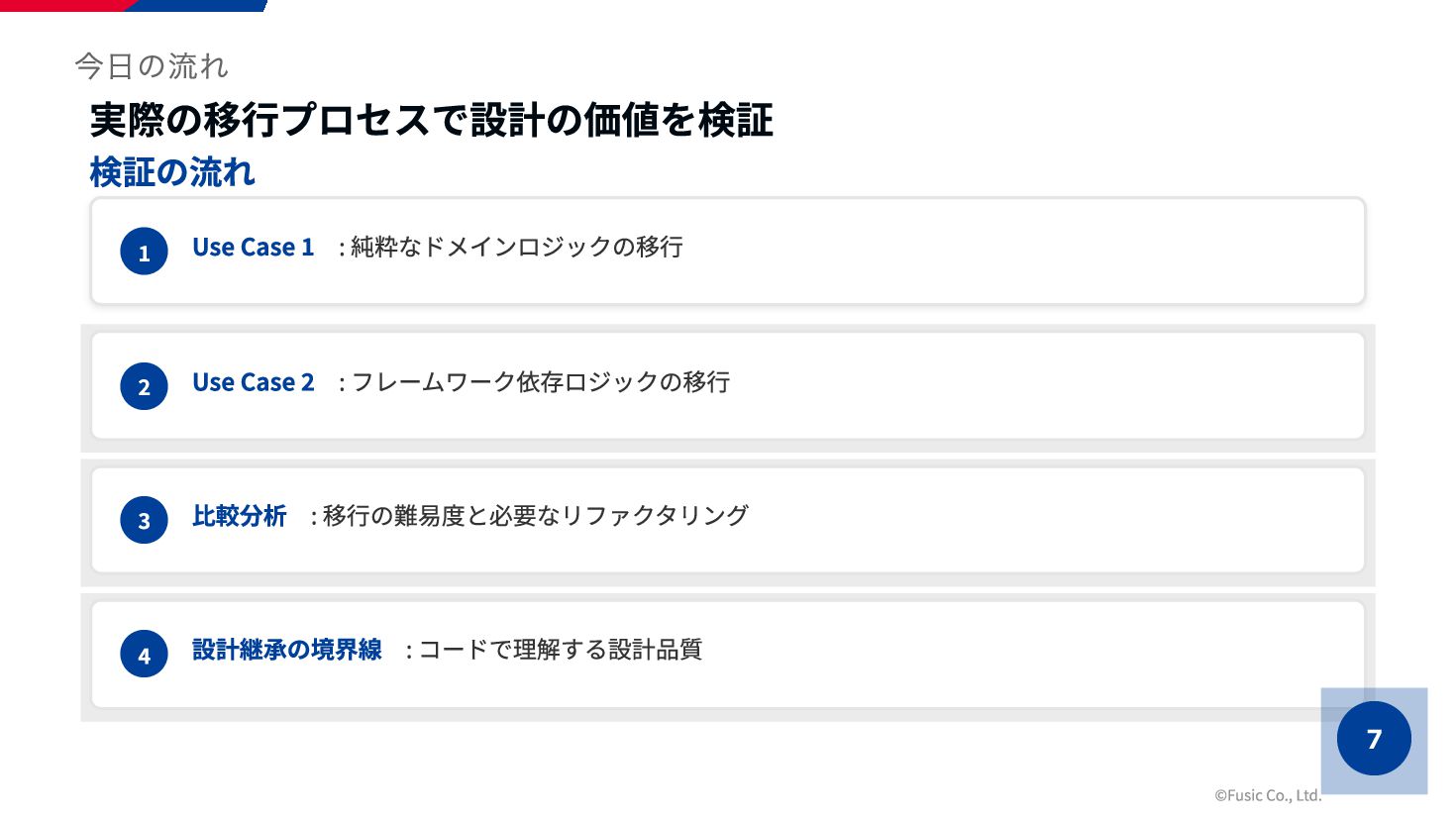This screenshot has width=1456, height=820.
Task: Click the page number 7 circle
Action: pyautogui.click(x=1374, y=739)
